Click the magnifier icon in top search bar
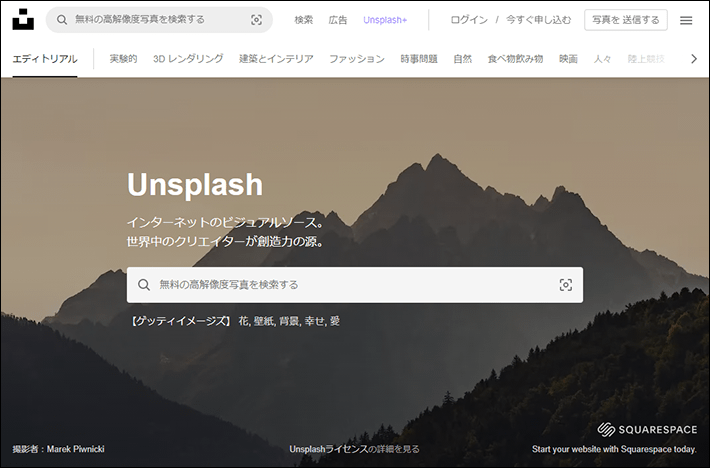Viewport: 710px width, 468px height. pos(62,20)
